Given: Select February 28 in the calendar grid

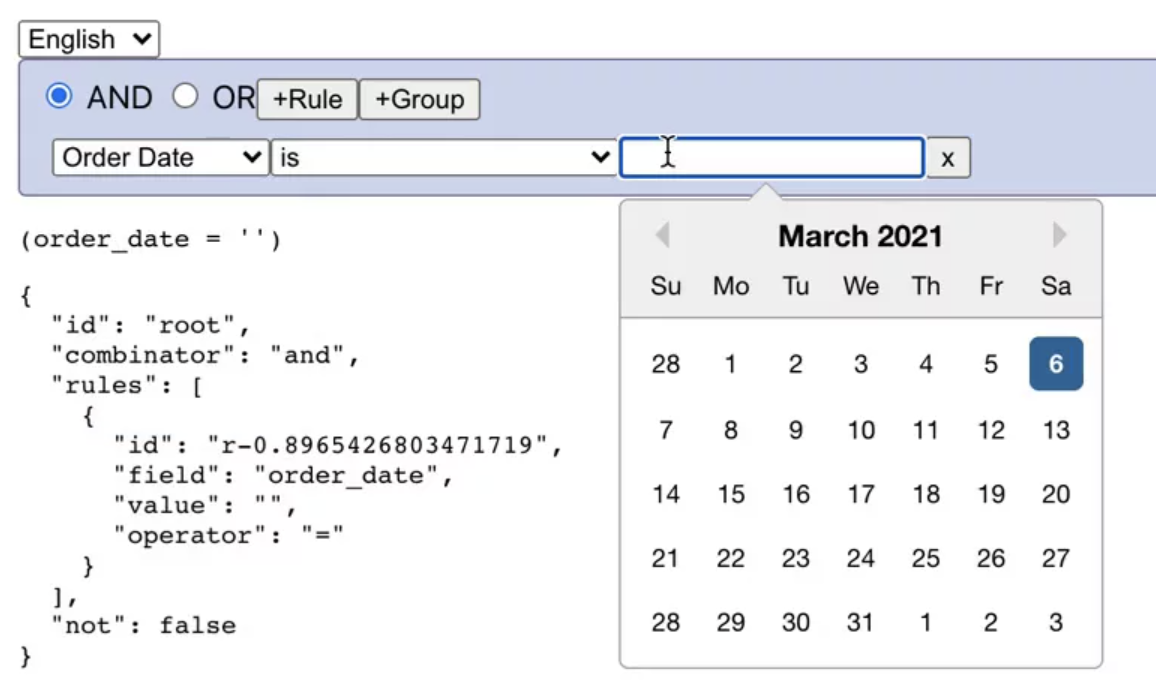Looking at the screenshot, I should point(666,364).
